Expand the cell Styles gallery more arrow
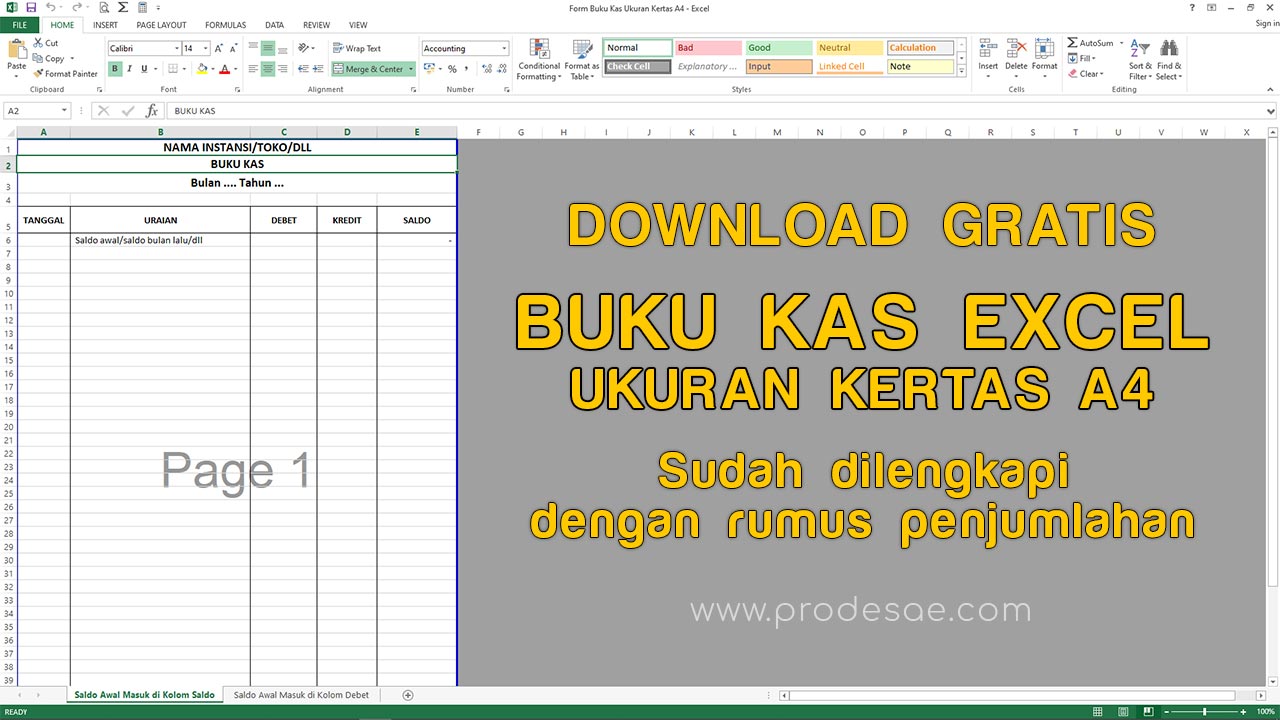This screenshot has height=720, width=1280. [x=962, y=72]
